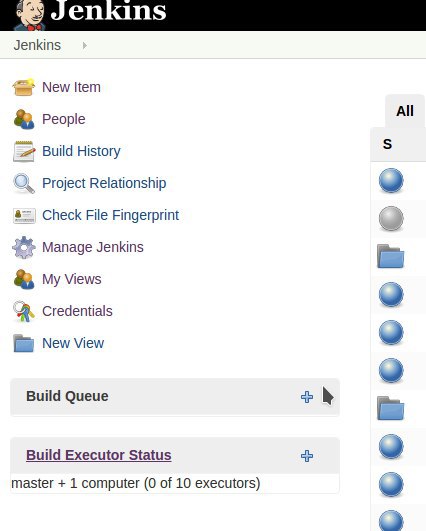This screenshot has height=531, width=426.
Task: Open the Manage Jenkins link
Action: tap(92, 247)
